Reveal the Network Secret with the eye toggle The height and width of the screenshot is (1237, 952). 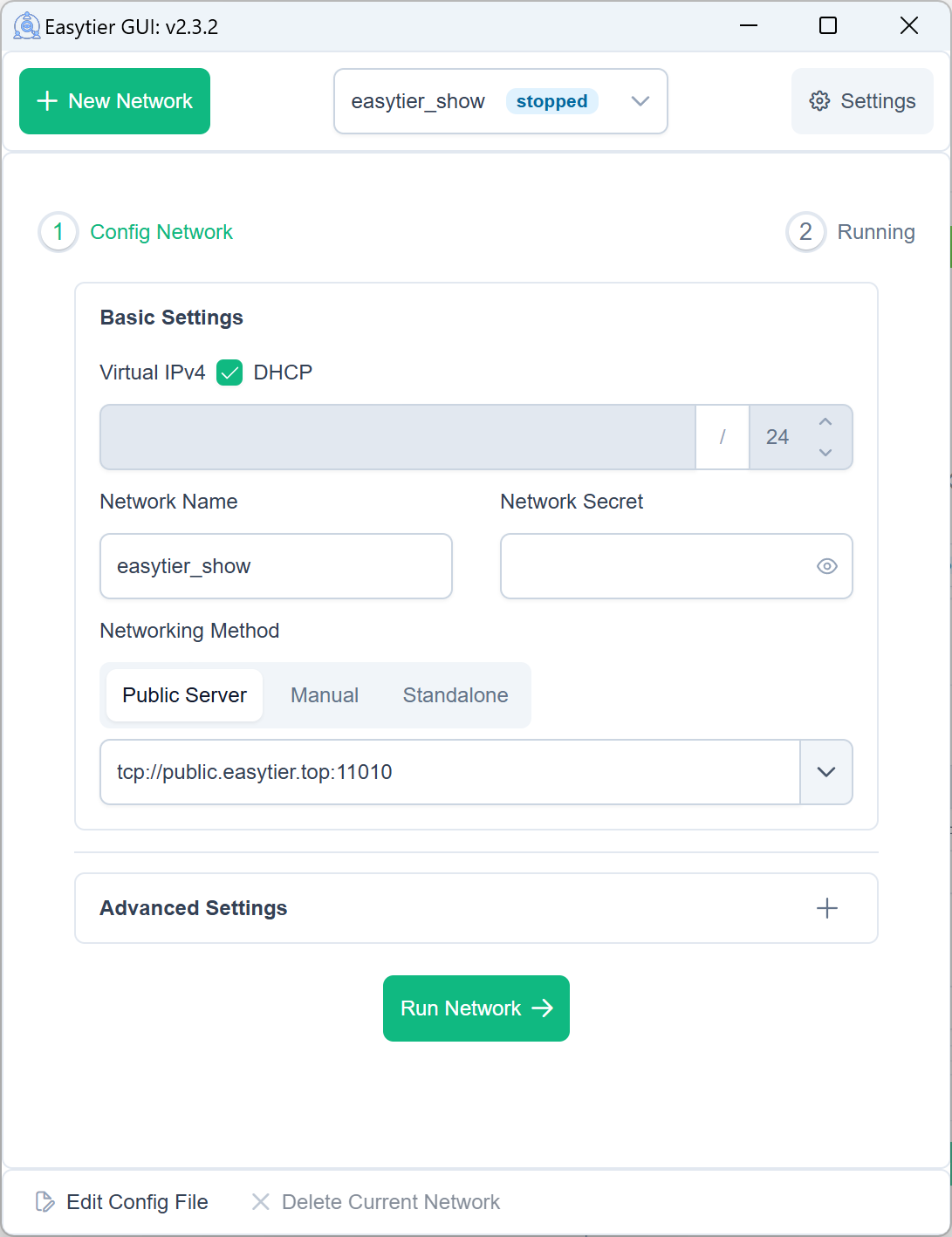[x=825, y=566]
